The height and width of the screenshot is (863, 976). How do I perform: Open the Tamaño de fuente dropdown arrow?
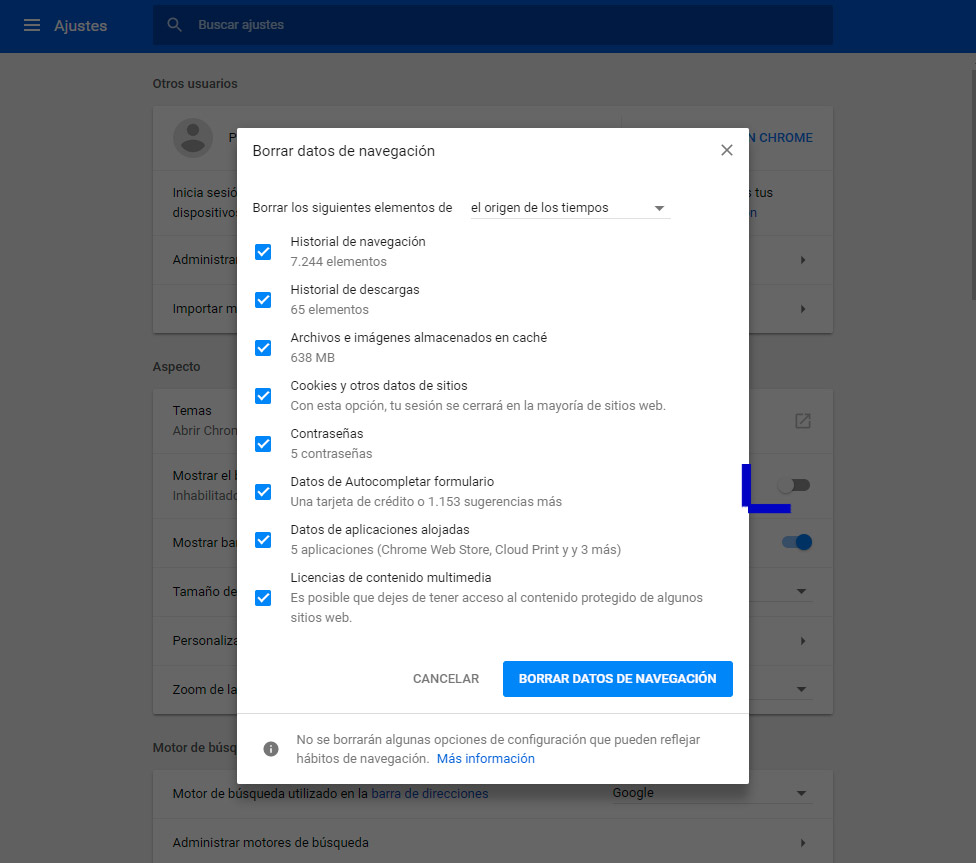pos(801,591)
